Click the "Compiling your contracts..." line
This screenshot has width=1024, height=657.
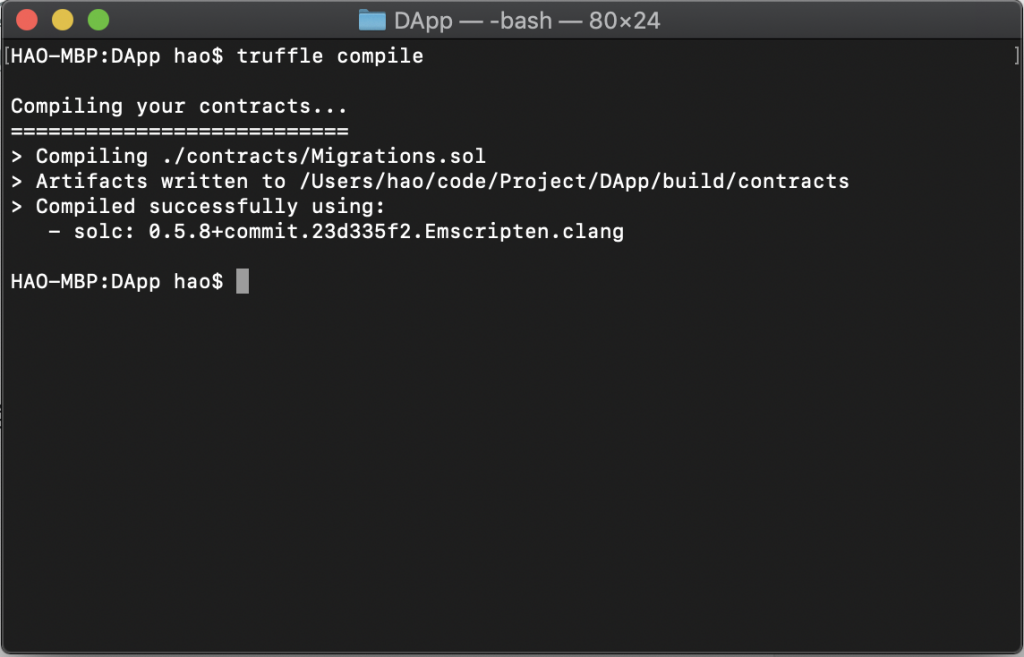pyautogui.click(x=179, y=106)
